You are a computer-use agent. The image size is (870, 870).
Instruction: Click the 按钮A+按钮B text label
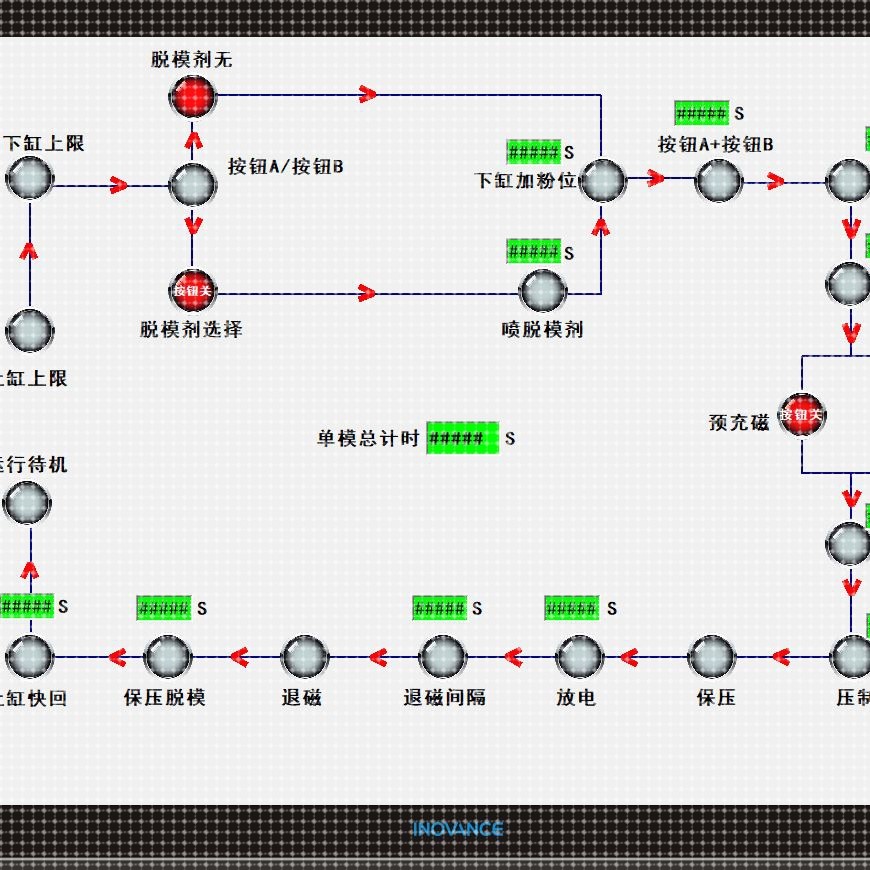click(715, 144)
